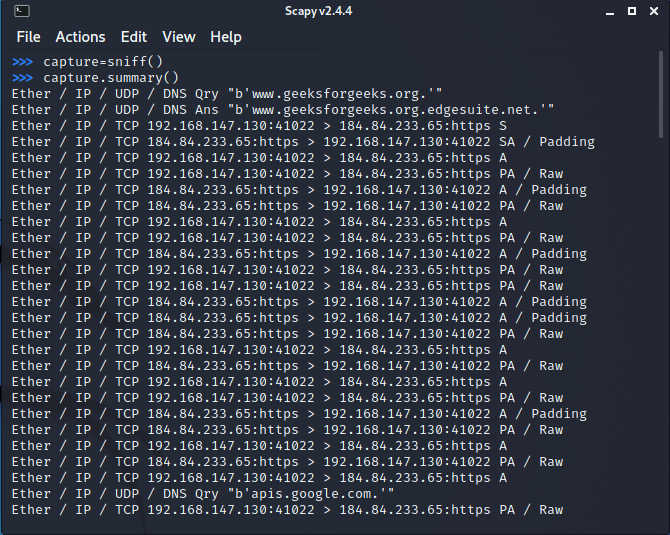The height and width of the screenshot is (535, 670).
Task: Click the empty scrollbar track below the thumb
Action: tap(662, 350)
